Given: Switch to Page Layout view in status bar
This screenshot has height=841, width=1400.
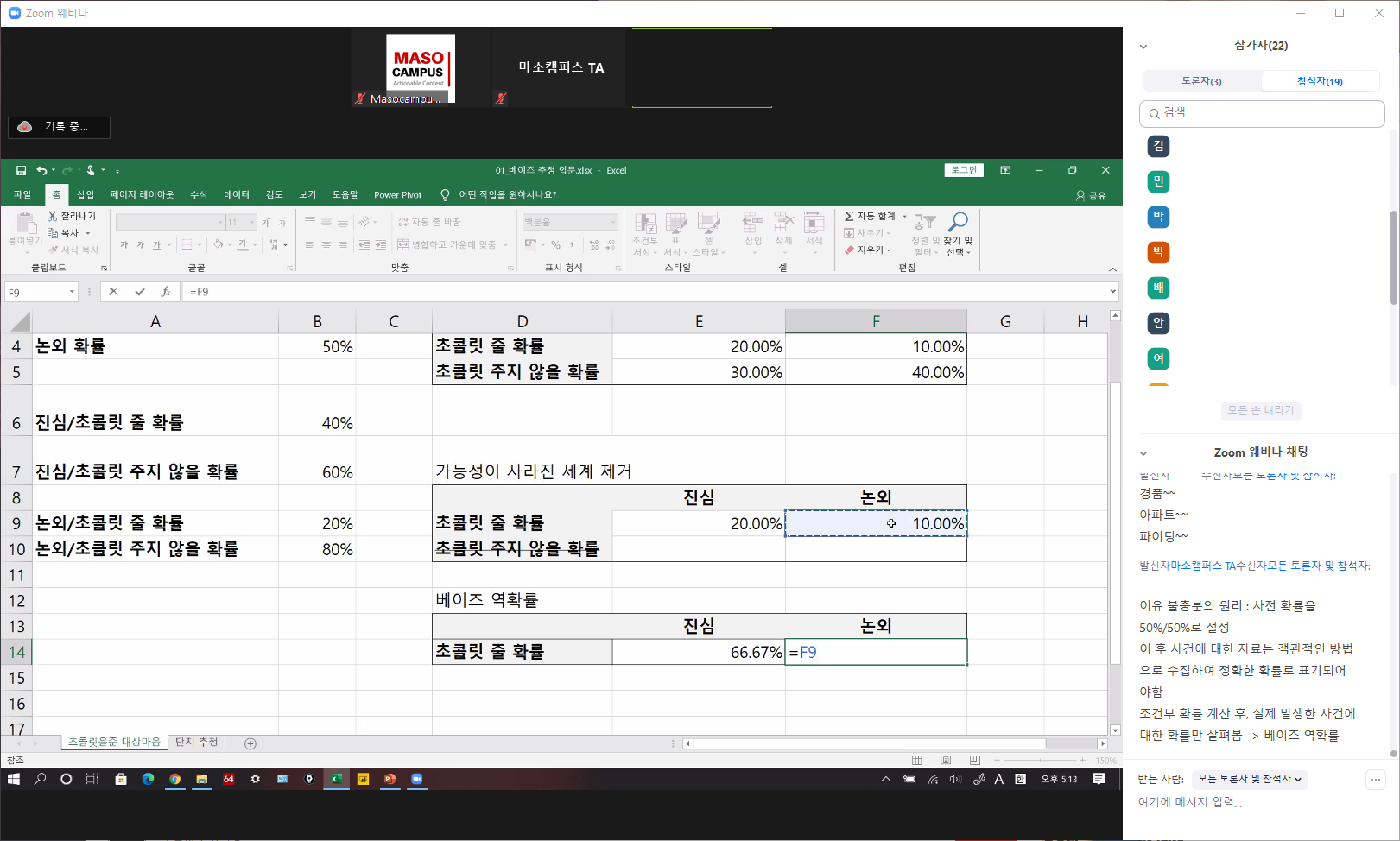Looking at the screenshot, I should 946,761.
